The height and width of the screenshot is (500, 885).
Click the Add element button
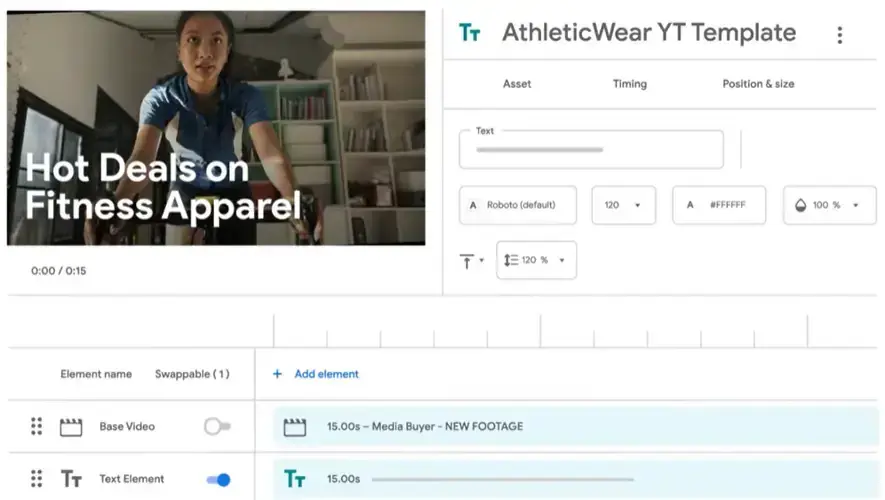316,374
